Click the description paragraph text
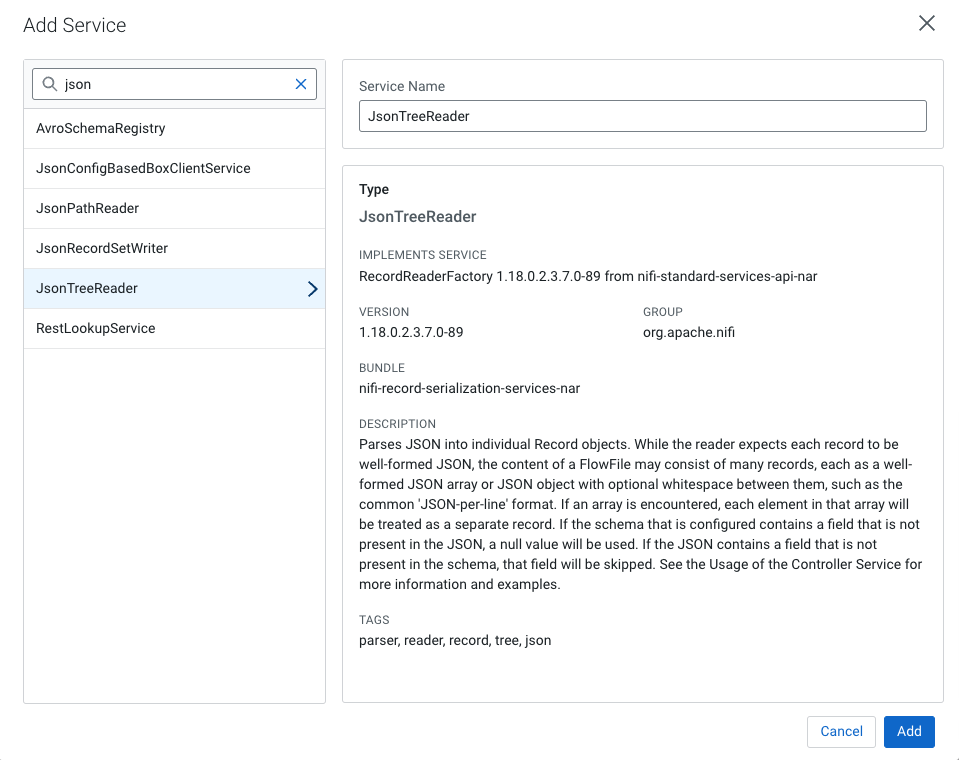959x760 pixels. pos(640,514)
